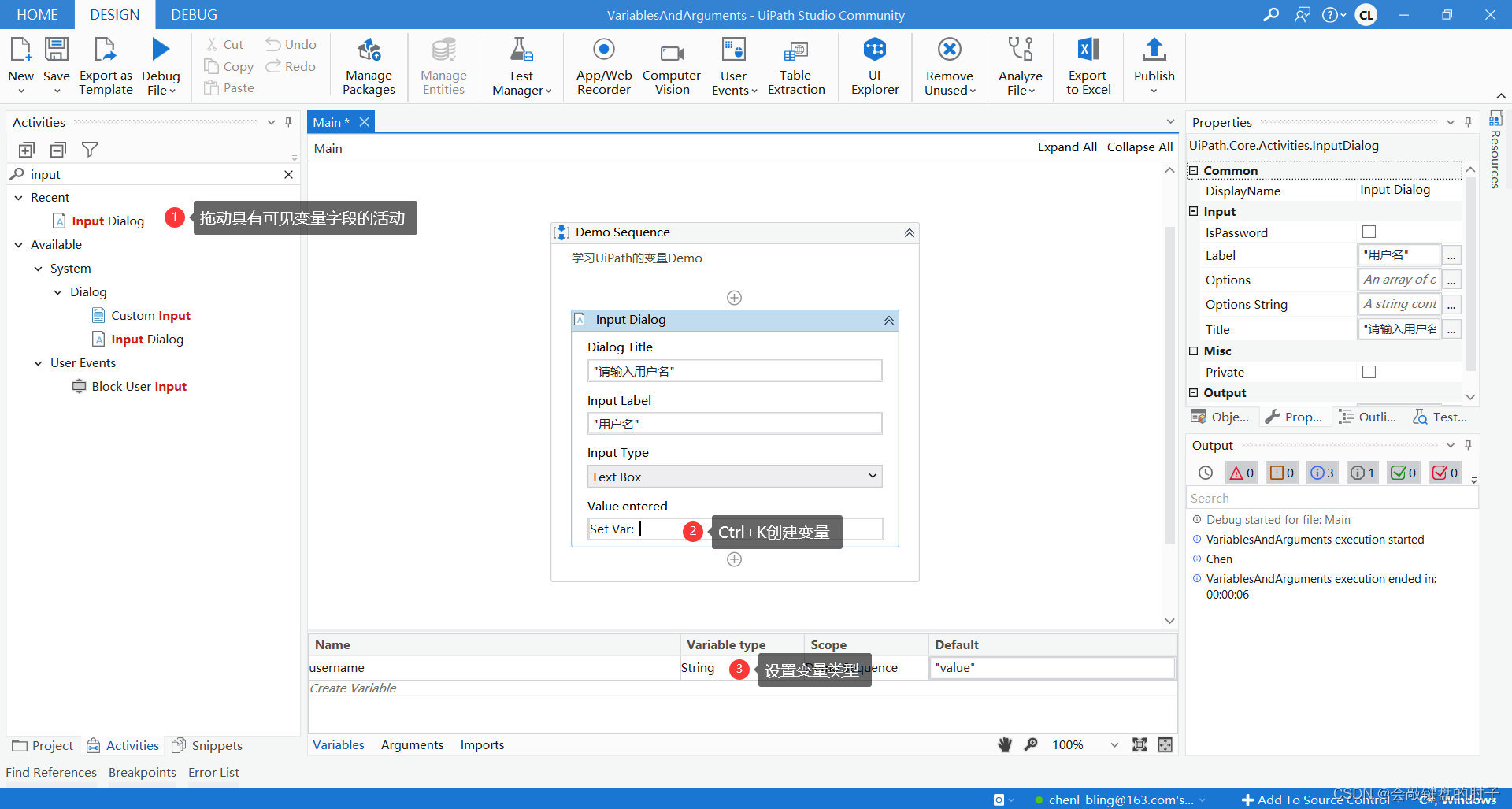Switch to the DEBUG ribbon tab
The width and height of the screenshot is (1512, 809).
[195, 15]
